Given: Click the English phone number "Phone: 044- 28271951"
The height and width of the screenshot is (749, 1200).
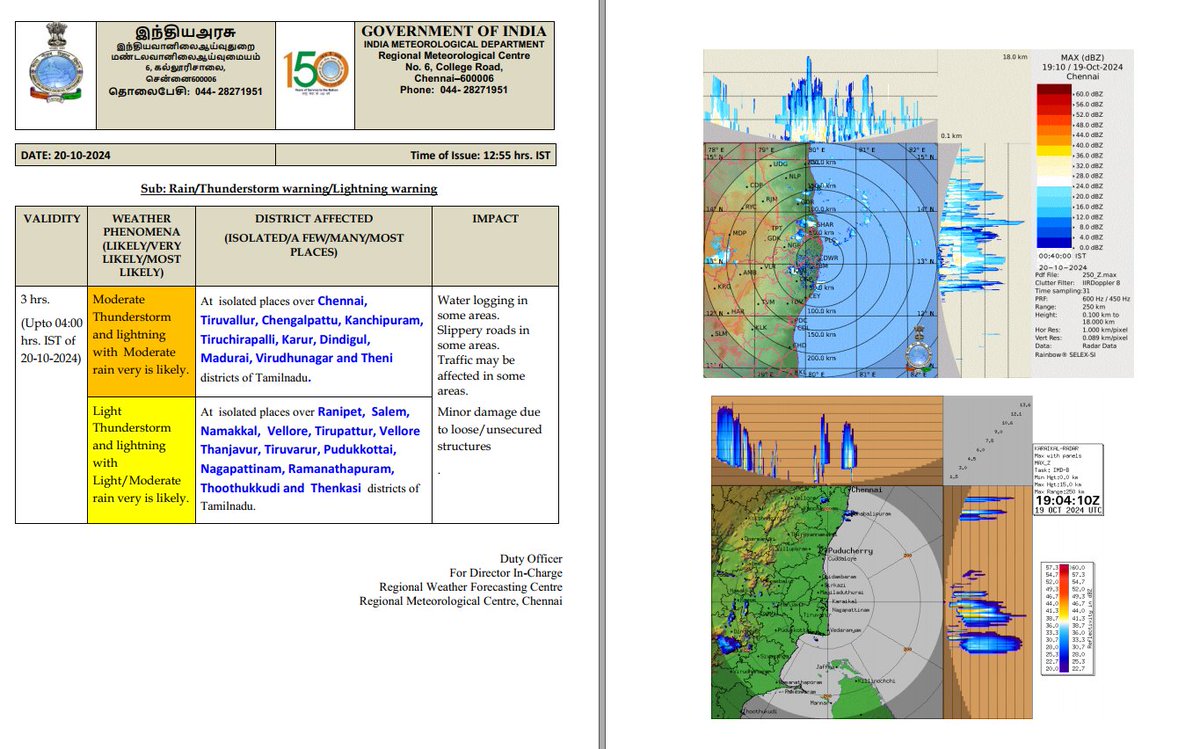Looking at the screenshot, I should 454,90.
